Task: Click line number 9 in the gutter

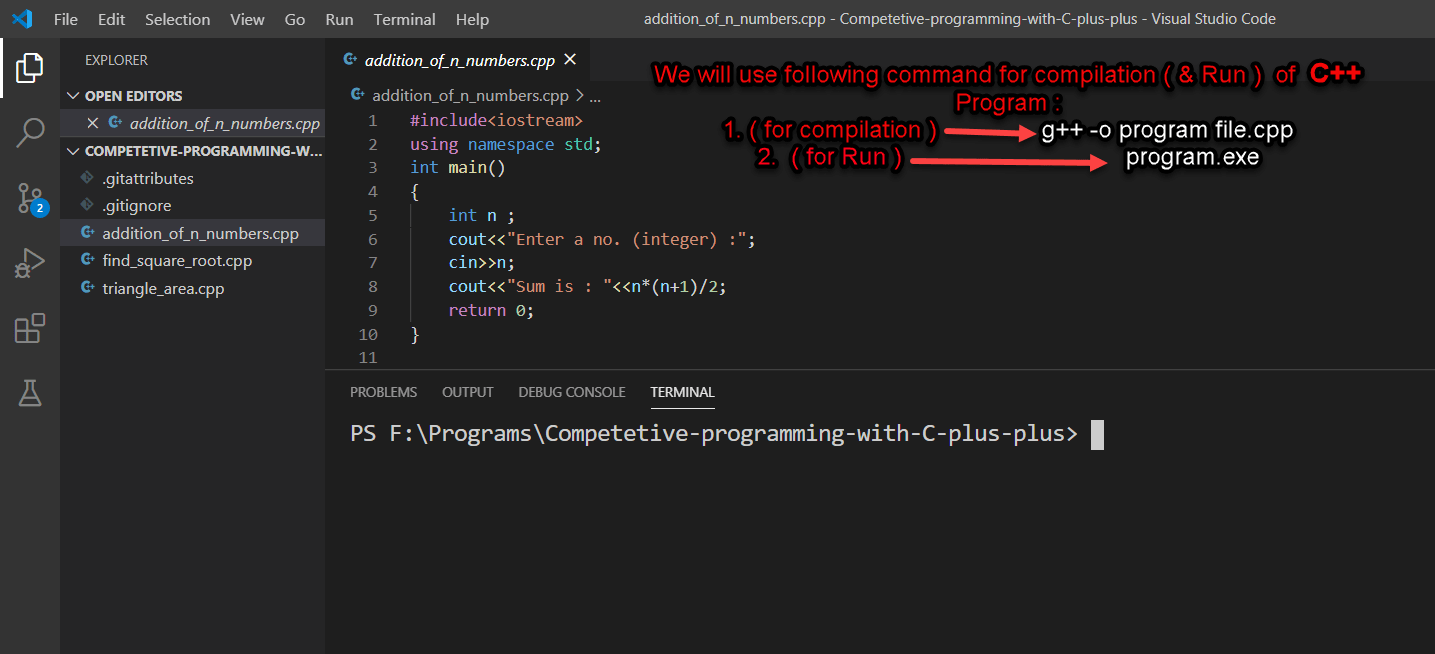Action: click(373, 310)
